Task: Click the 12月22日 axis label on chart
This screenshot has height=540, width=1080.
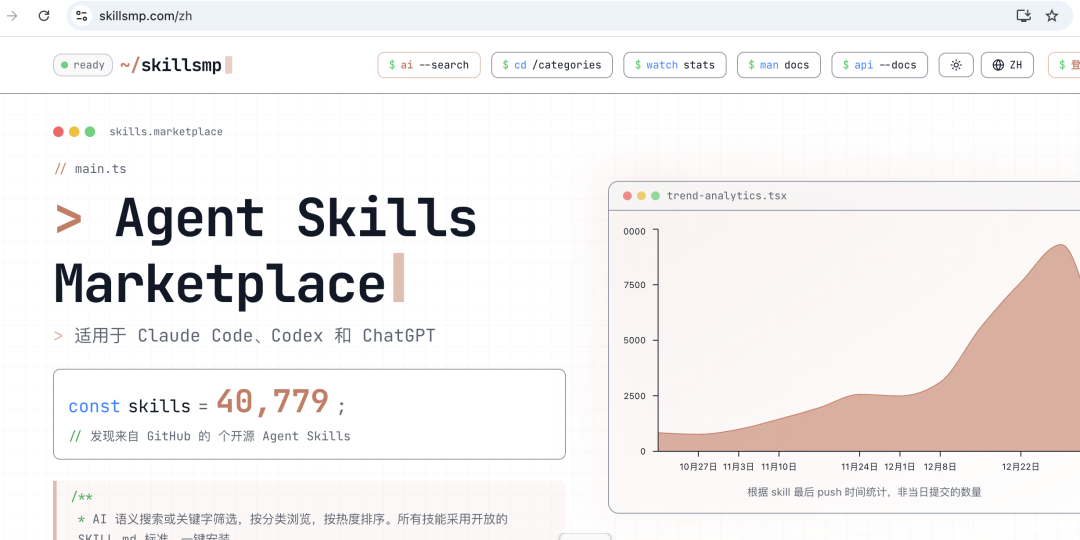Action: pyautogui.click(x=1021, y=466)
